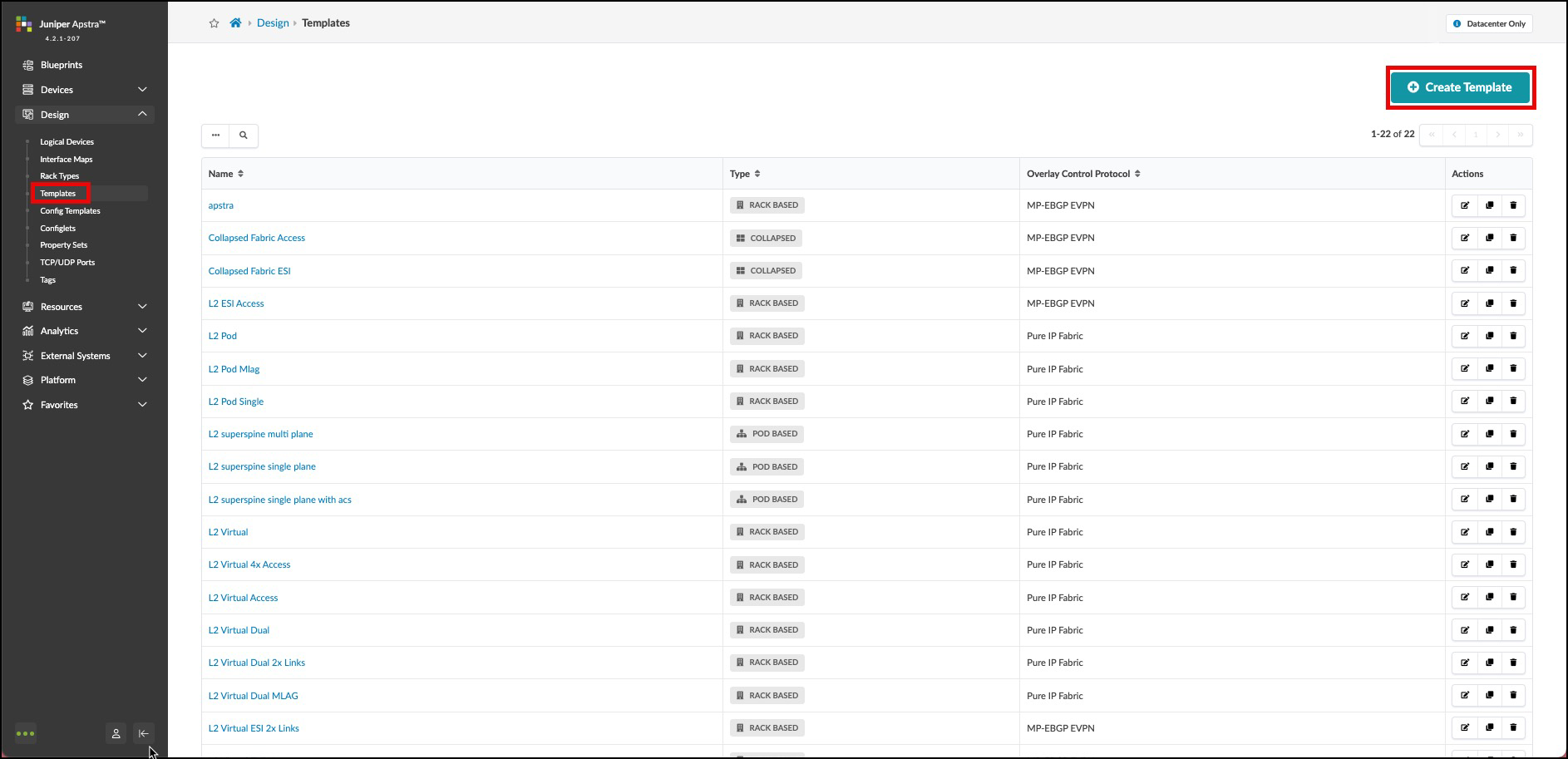Click the favorite star icon in breadcrumb
The image size is (1568, 759).
[214, 23]
